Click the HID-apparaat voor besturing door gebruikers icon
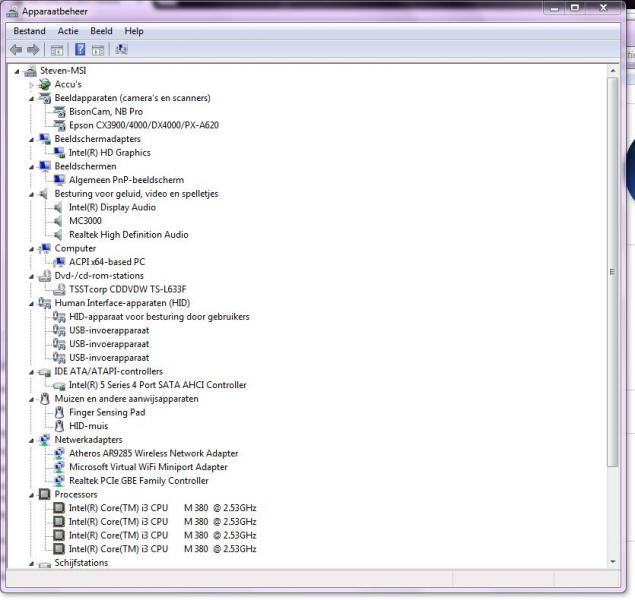This screenshot has height=600, width=635. [59, 317]
